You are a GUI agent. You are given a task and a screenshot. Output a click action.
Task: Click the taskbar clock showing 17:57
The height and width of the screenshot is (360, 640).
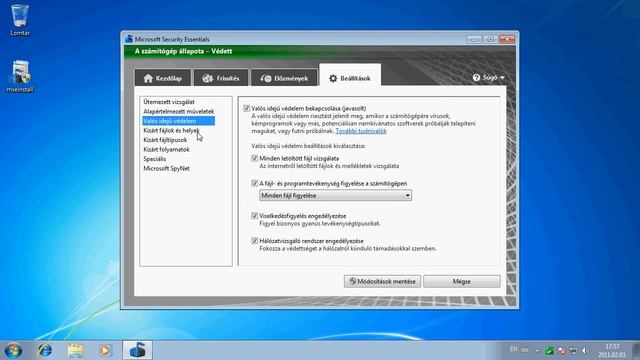(x=612, y=351)
